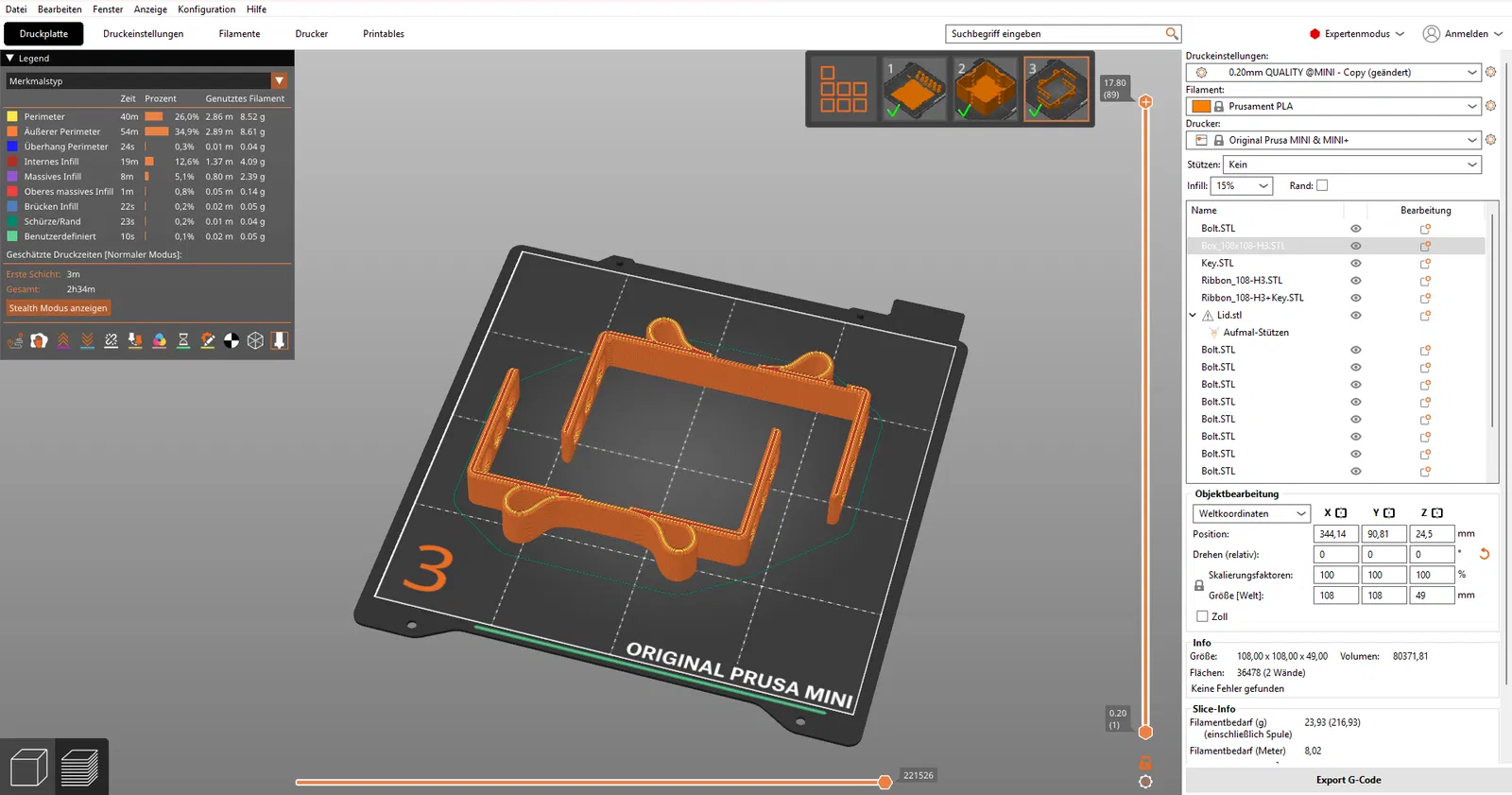Image resolution: width=1512 pixels, height=795 pixels.
Task: Open filament settings gear next to Prusament PLA
Action: (x=1491, y=106)
